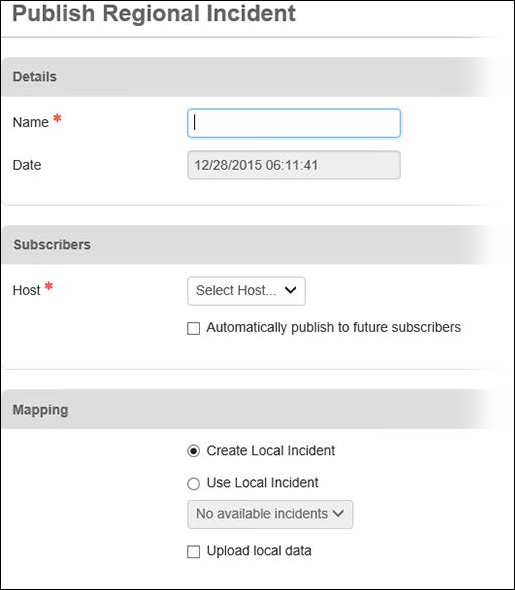
Task: Click the Host field label
Action: click(26, 290)
